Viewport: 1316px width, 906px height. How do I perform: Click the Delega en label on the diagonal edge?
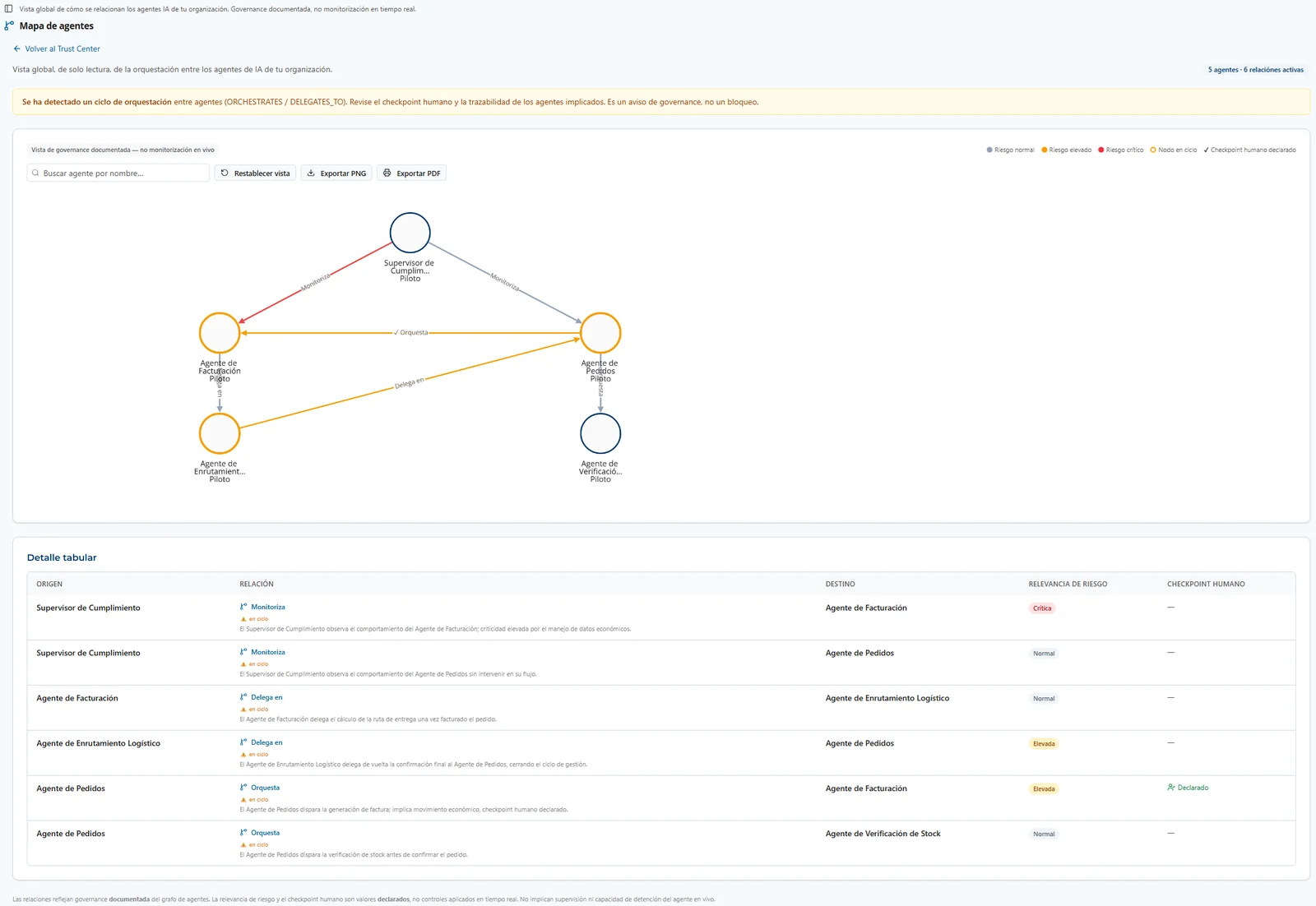click(x=409, y=383)
